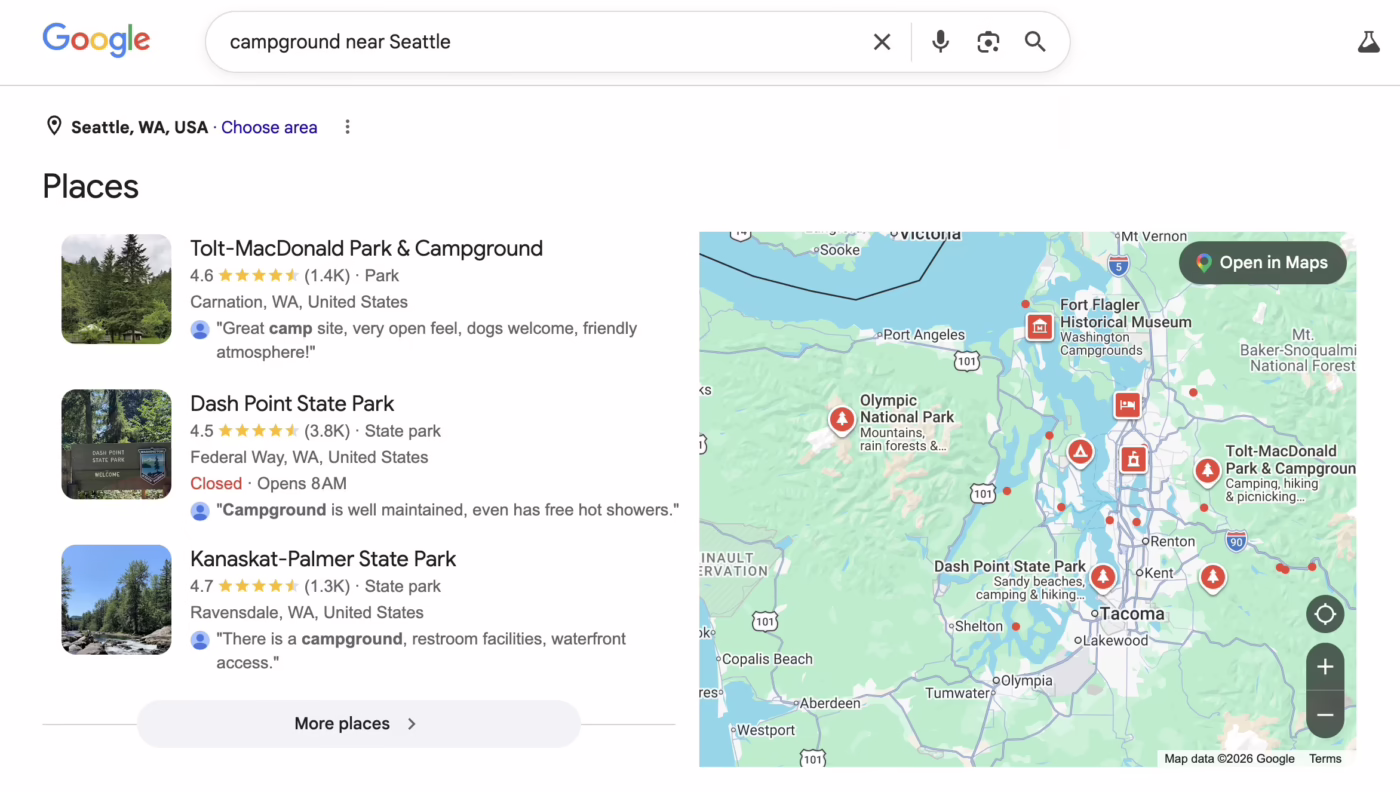
Task: Open search by image camera icon
Action: (x=988, y=42)
